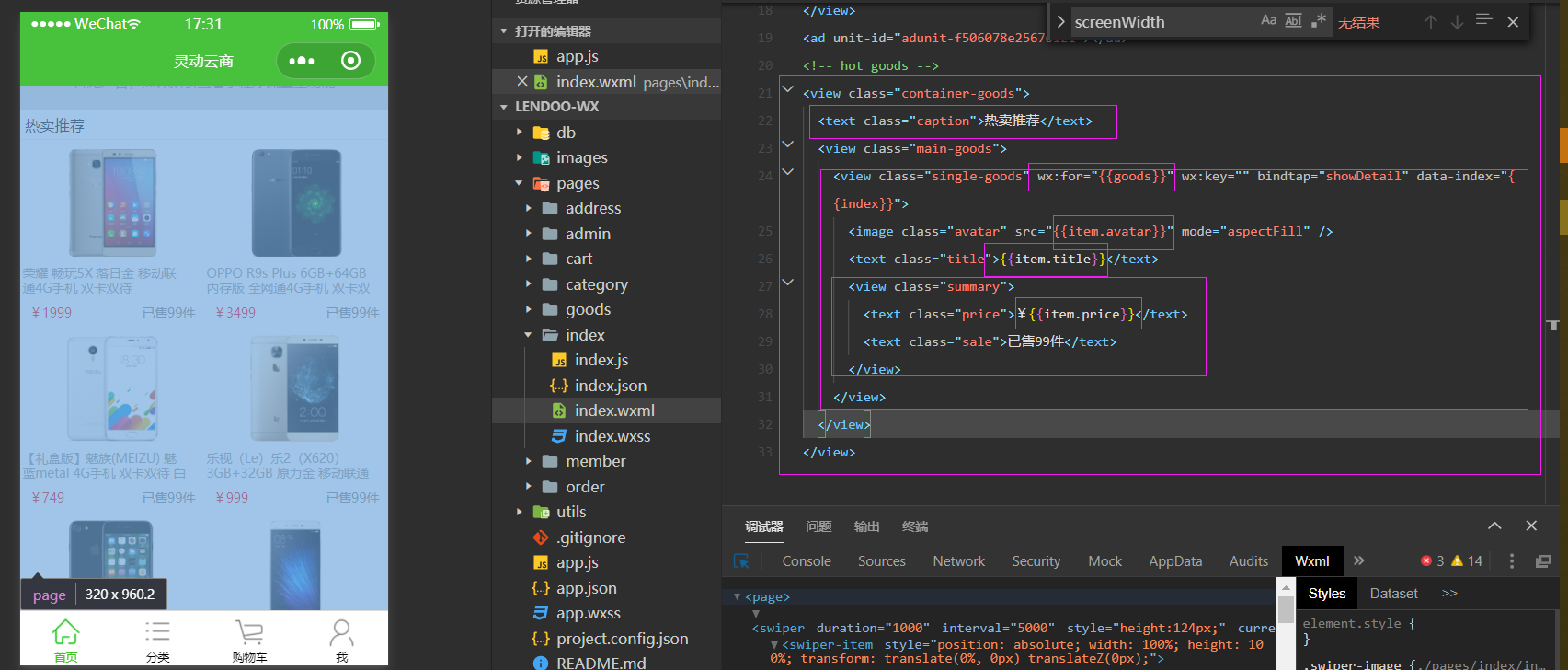The image size is (1568, 670).
Task: Open the devtools kebab options menu
Action: (1512, 561)
